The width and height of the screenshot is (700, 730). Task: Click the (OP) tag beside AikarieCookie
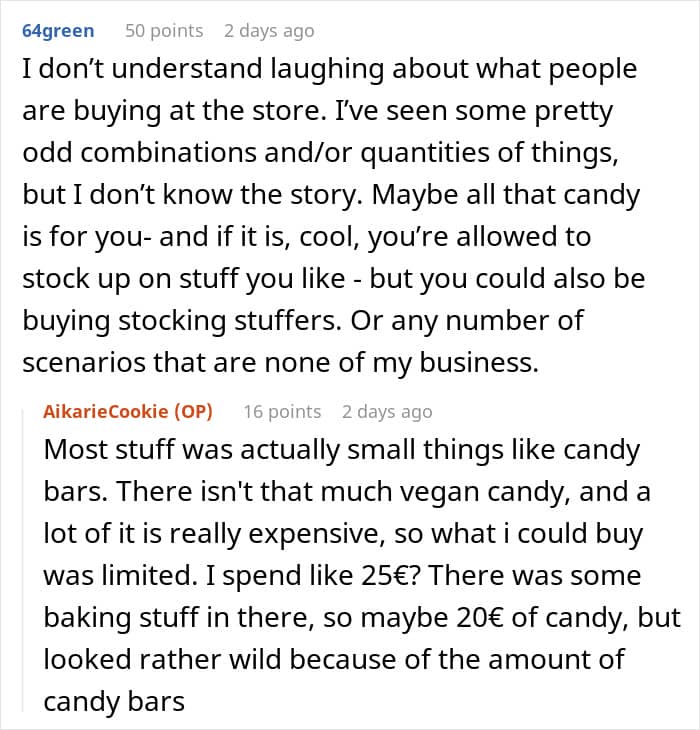click(x=194, y=412)
